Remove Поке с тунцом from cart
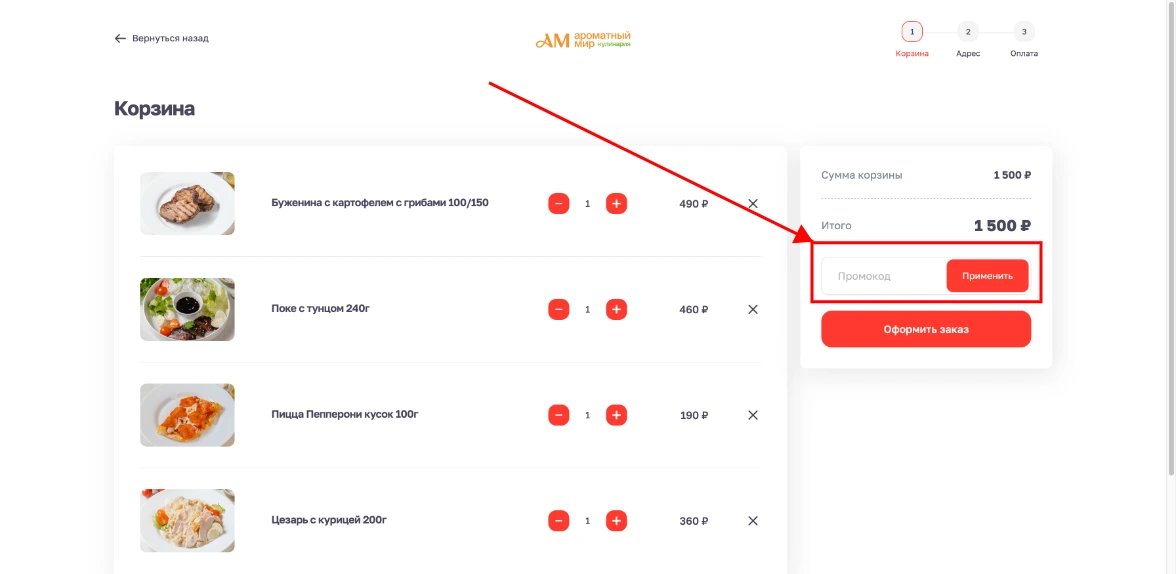1176x574 pixels. click(753, 309)
